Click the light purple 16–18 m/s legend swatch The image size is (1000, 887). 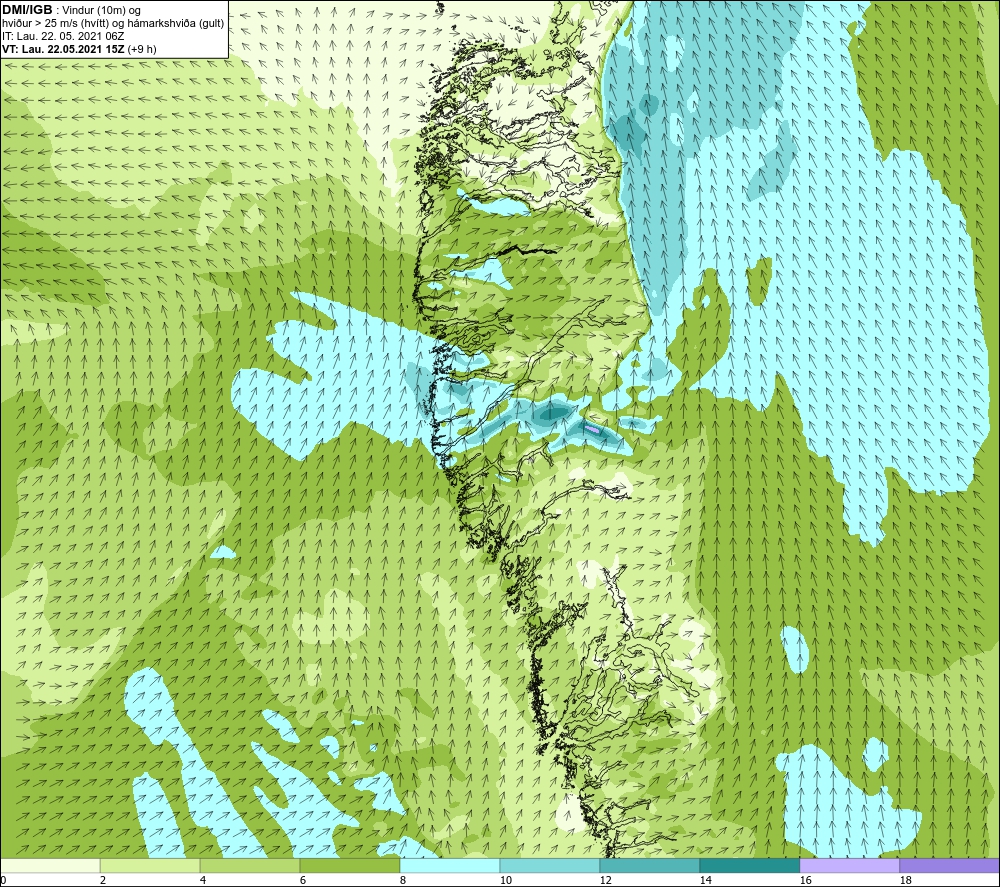click(849, 866)
